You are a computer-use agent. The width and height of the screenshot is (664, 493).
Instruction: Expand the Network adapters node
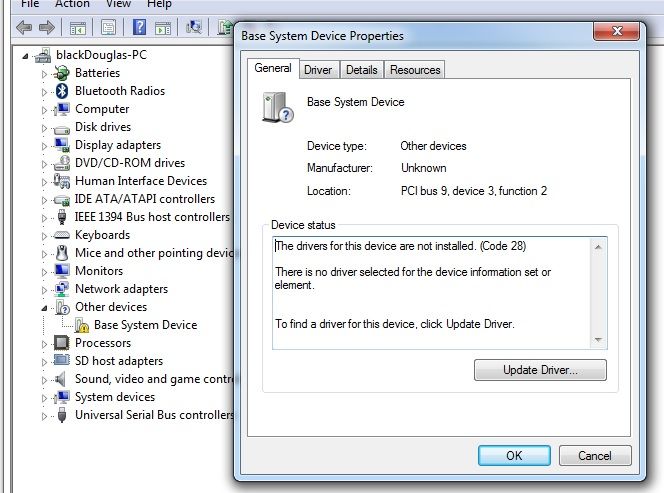tap(44, 289)
